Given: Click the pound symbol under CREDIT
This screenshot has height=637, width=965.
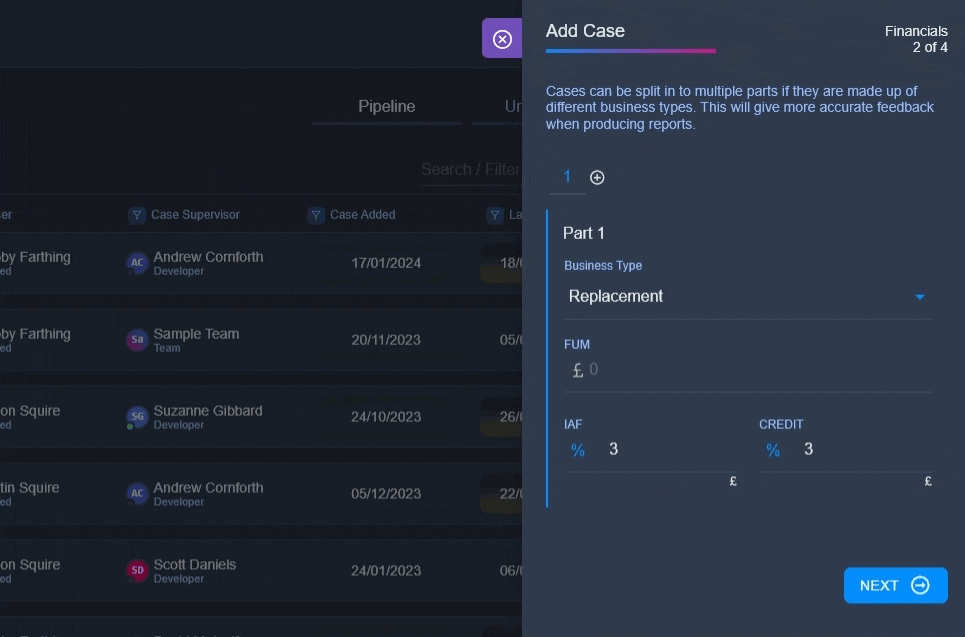Looking at the screenshot, I should click(x=928, y=481).
